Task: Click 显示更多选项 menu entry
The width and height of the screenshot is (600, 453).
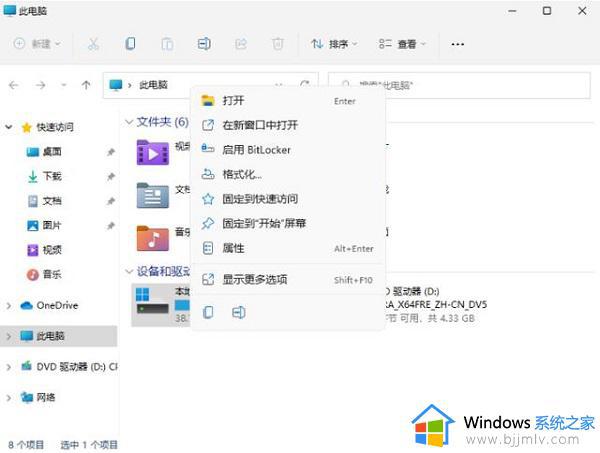Action: tap(254, 279)
